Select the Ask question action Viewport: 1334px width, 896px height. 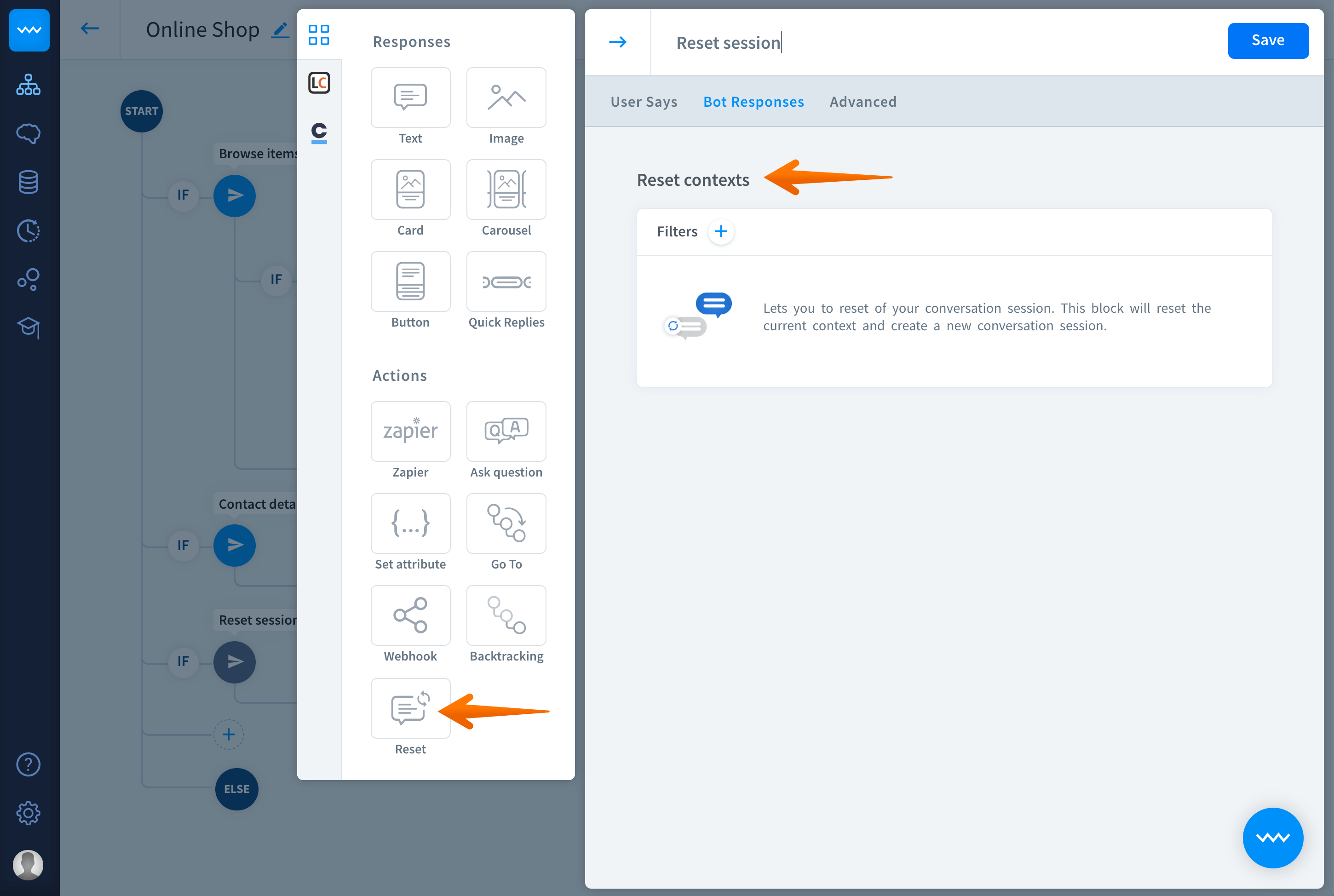point(506,431)
